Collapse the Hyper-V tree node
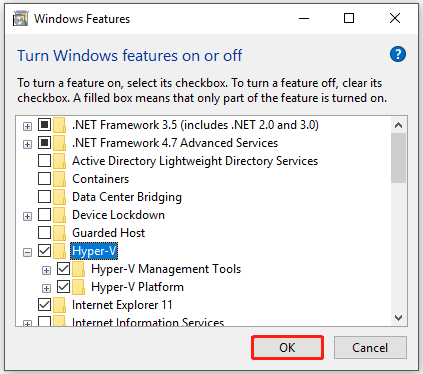The image size is (423, 374). 27,253
